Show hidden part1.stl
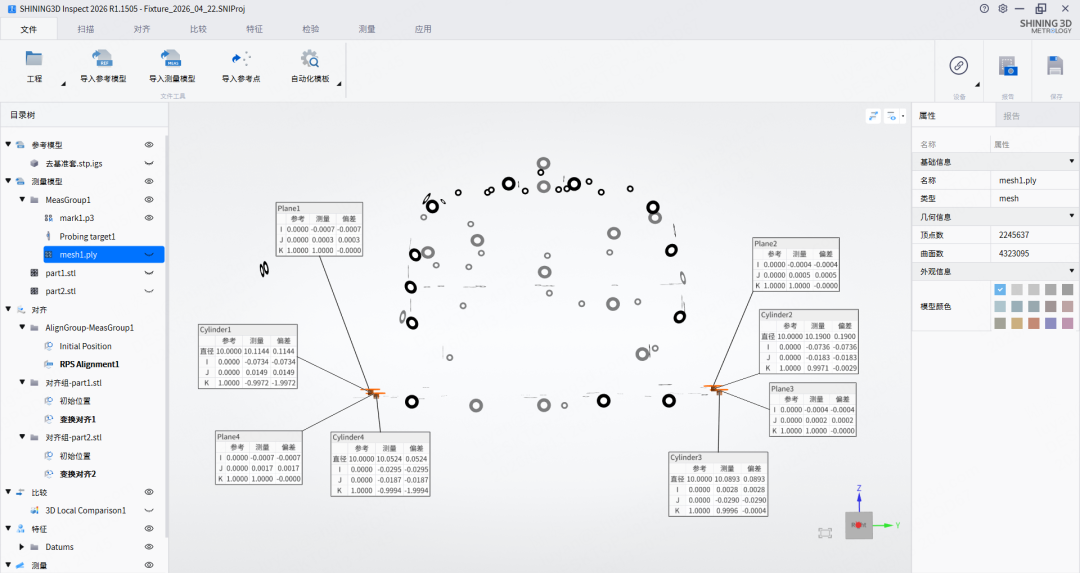 coord(148,273)
